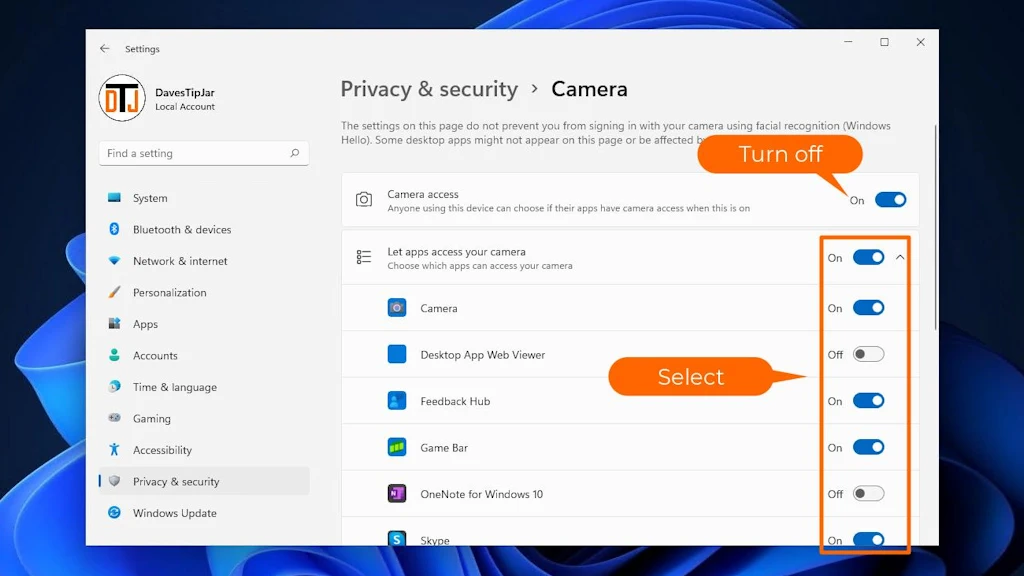Toggle Skype camera access switch

pyautogui.click(x=868, y=539)
